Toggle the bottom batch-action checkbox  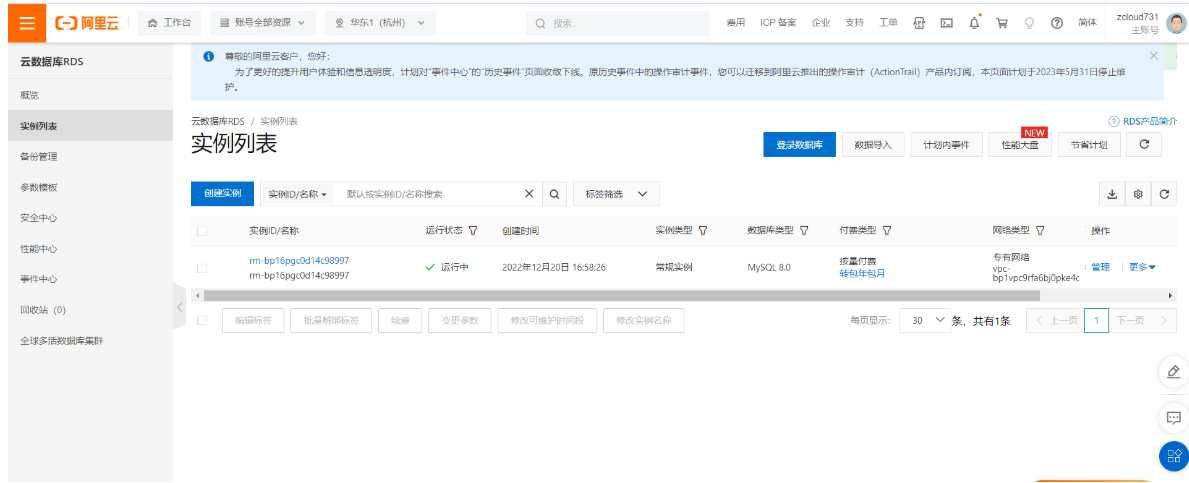tap(202, 320)
